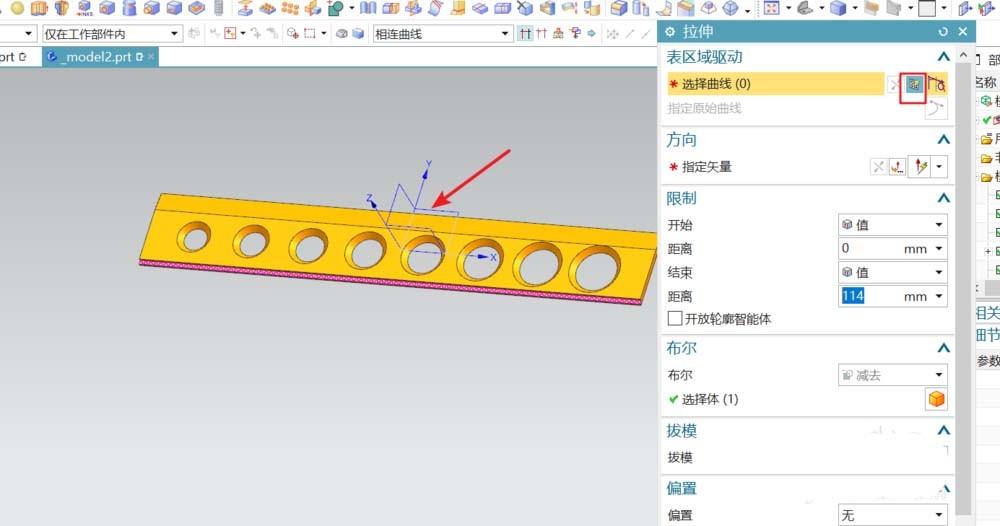Open the 开始 value type dropdown

(x=892, y=224)
